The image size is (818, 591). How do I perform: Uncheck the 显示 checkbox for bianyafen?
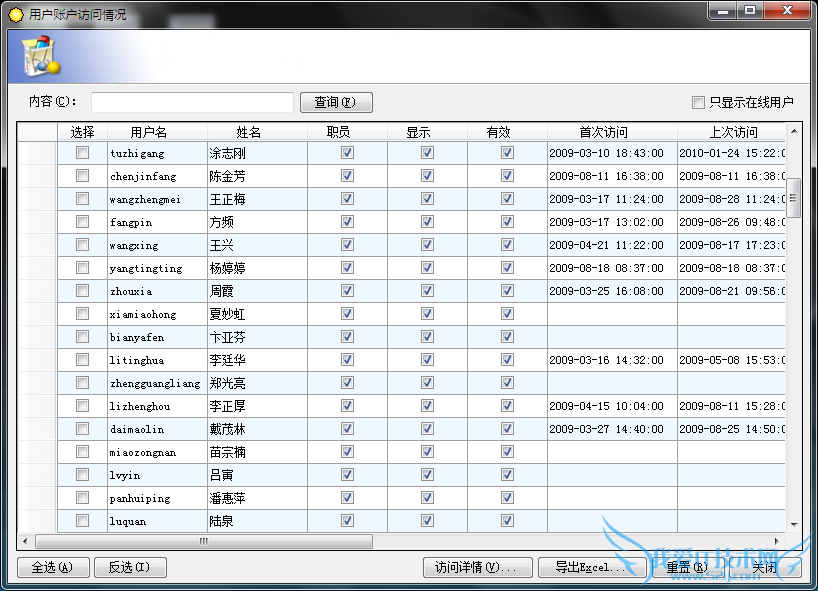click(x=427, y=337)
